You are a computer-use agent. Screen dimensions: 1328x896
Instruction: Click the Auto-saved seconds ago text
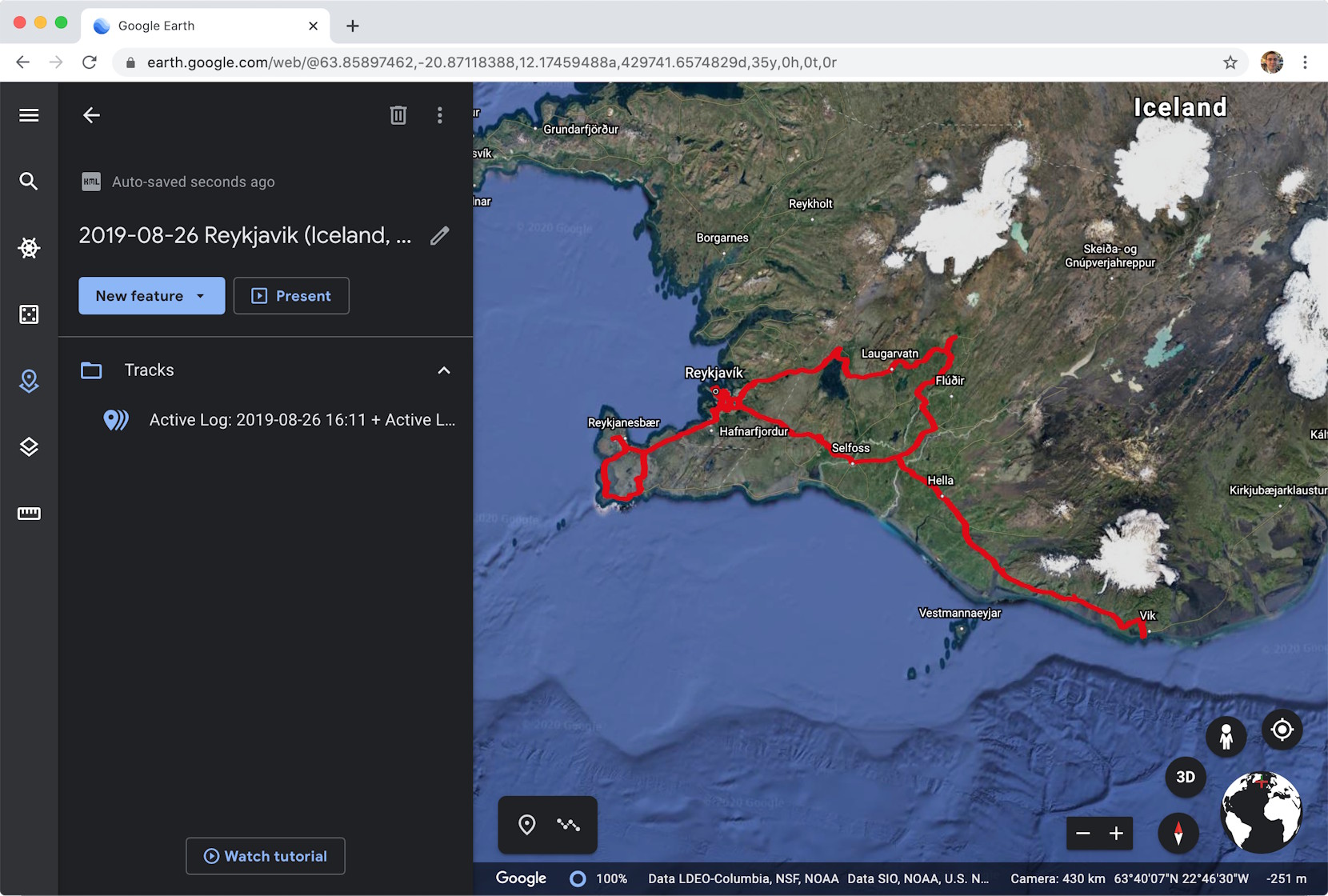(x=194, y=182)
